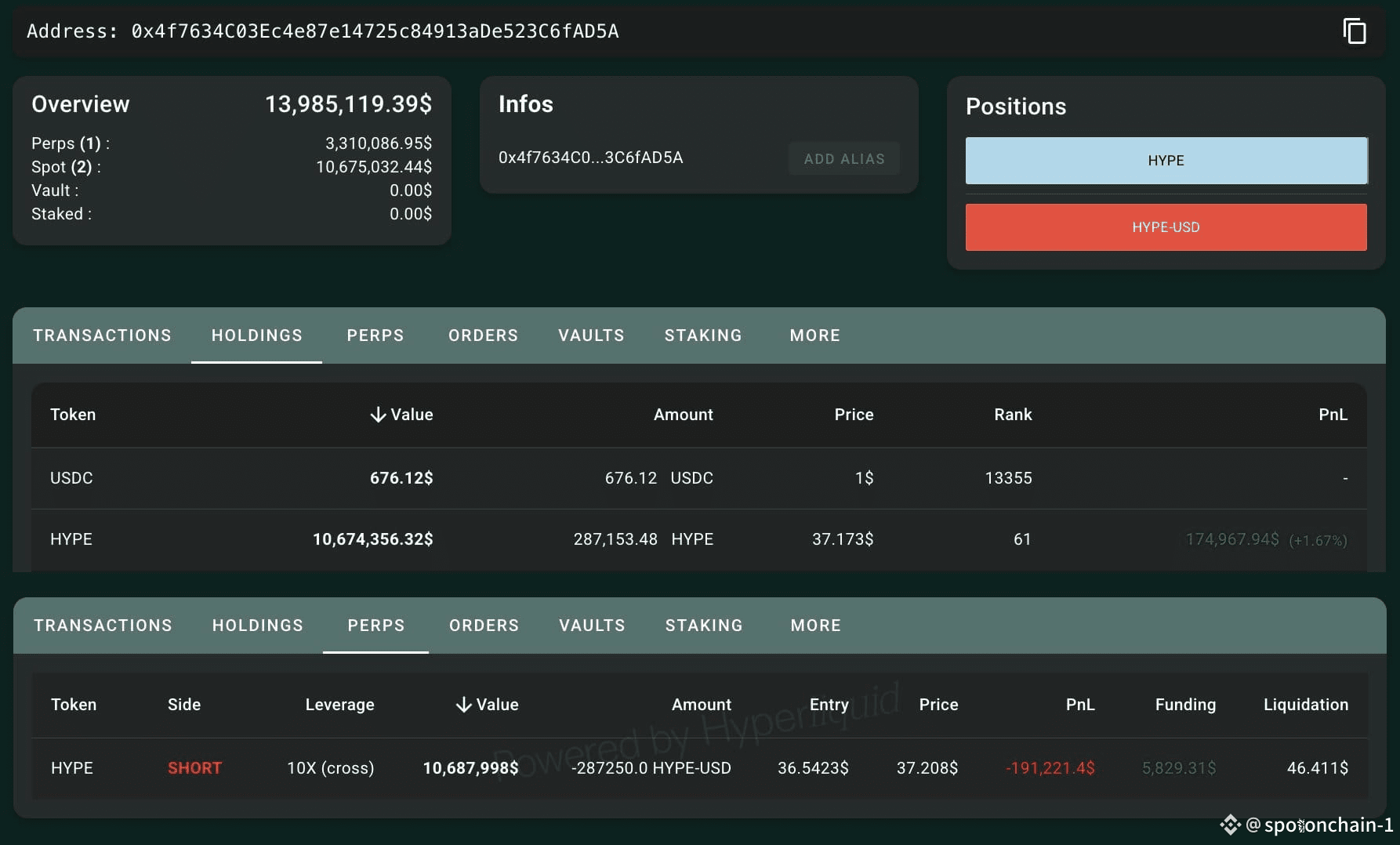The height and width of the screenshot is (845, 1400).
Task: Open MORE tab above the perps table
Action: click(816, 626)
